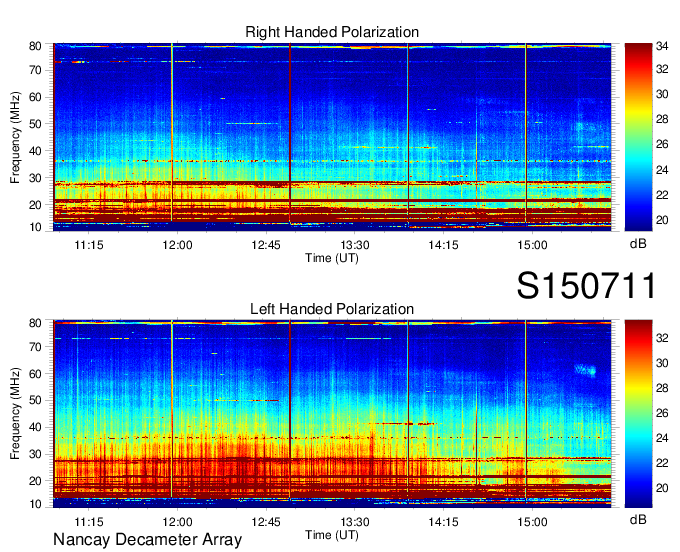Click the "Right Handed Polarization" plot title
Image resolution: width=680 pixels, height=552 pixels.
click(332, 32)
